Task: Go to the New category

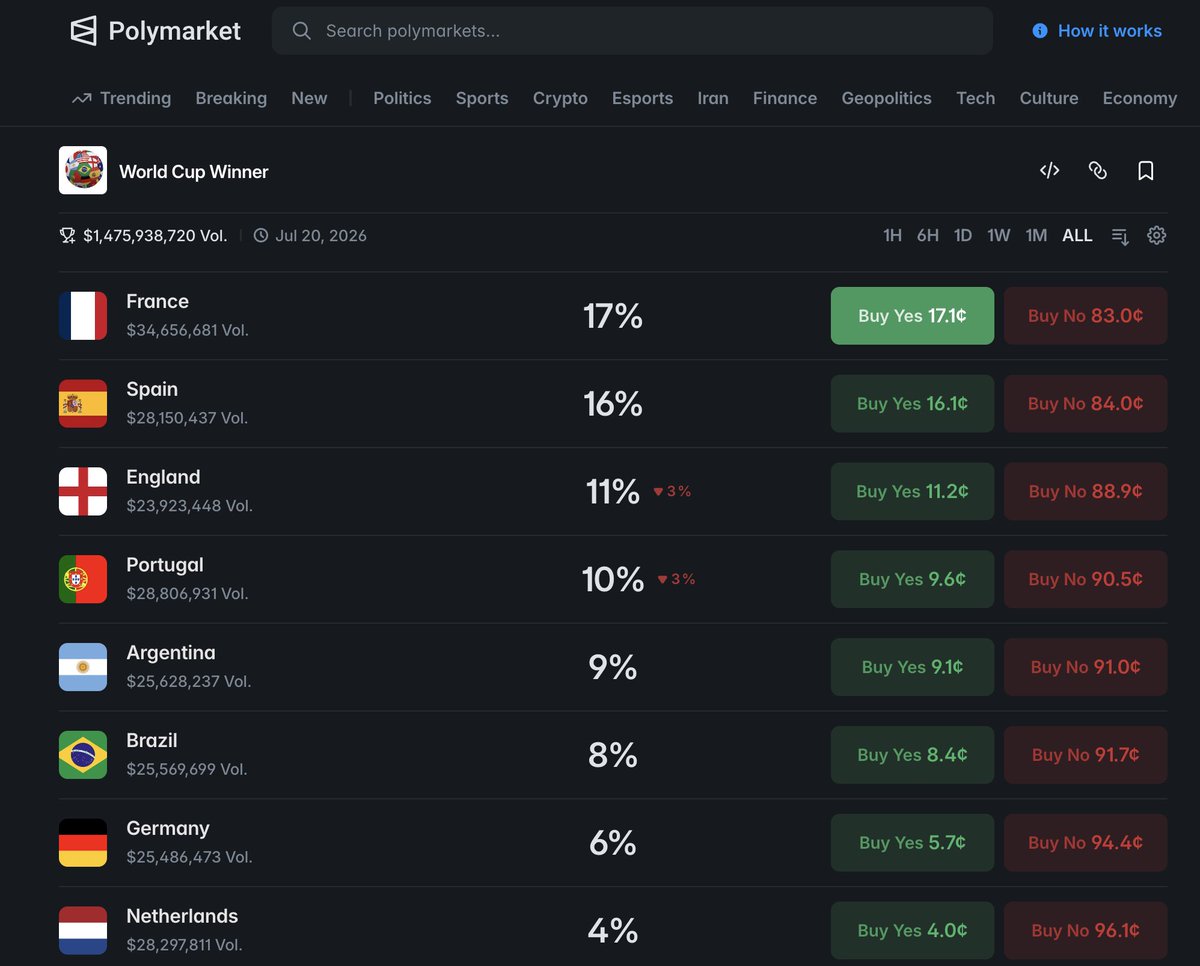Action: (x=309, y=98)
